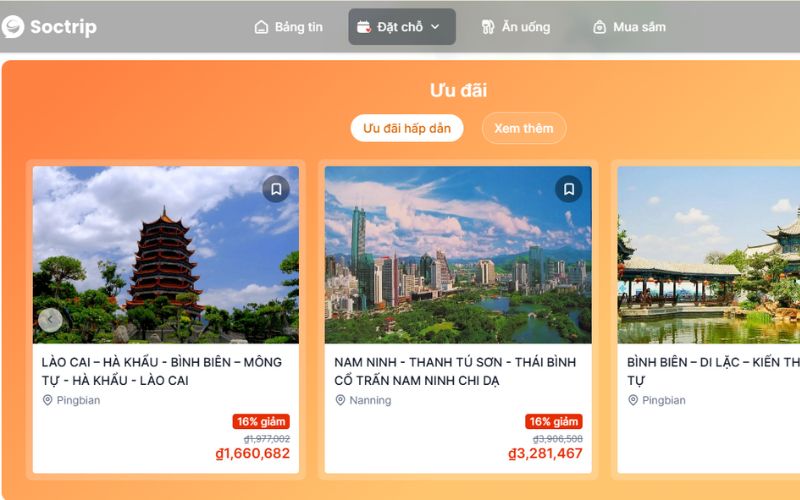This screenshot has height=500, width=800.
Task: Click the Soctrip logo icon
Action: point(13,27)
